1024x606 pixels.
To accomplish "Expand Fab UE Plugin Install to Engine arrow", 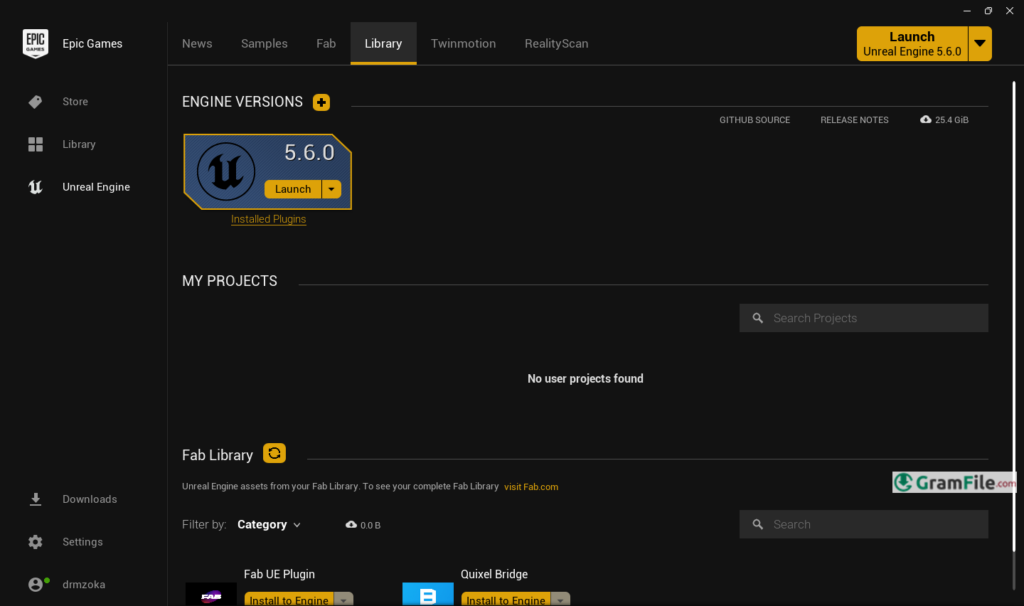I will point(344,599).
